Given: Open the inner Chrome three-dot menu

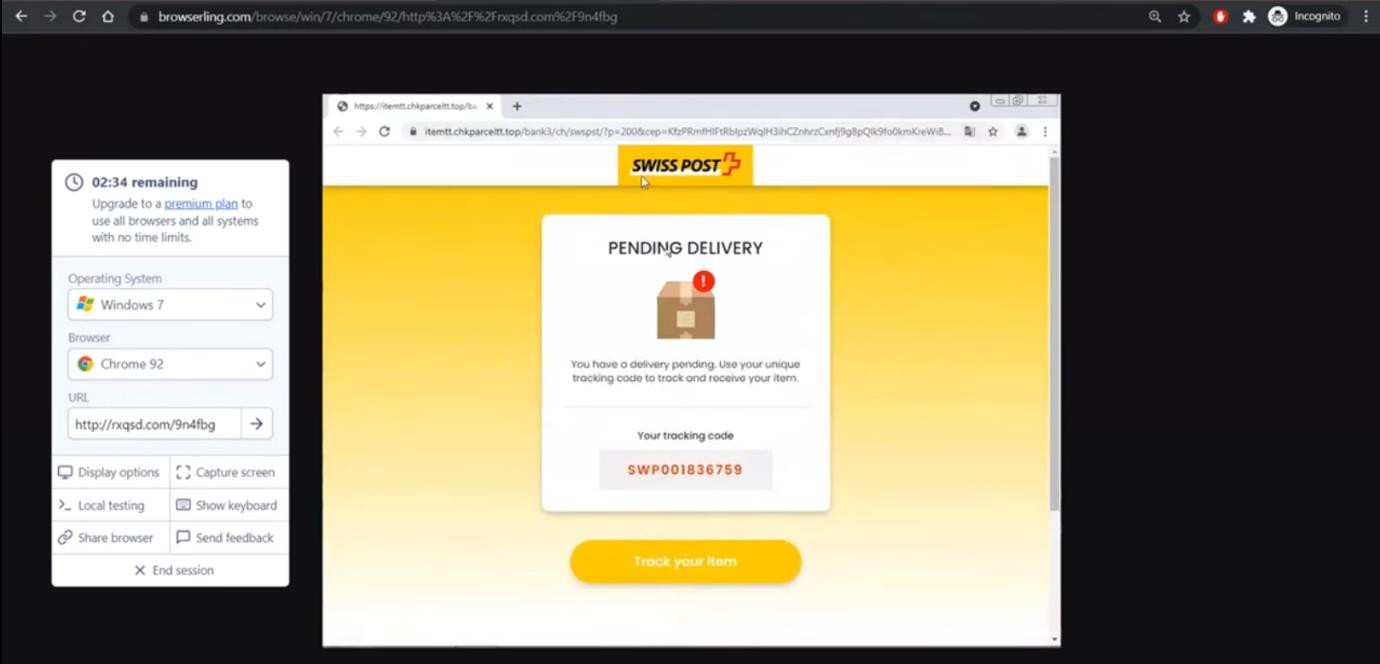Looking at the screenshot, I should click(x=1045, y=131).
